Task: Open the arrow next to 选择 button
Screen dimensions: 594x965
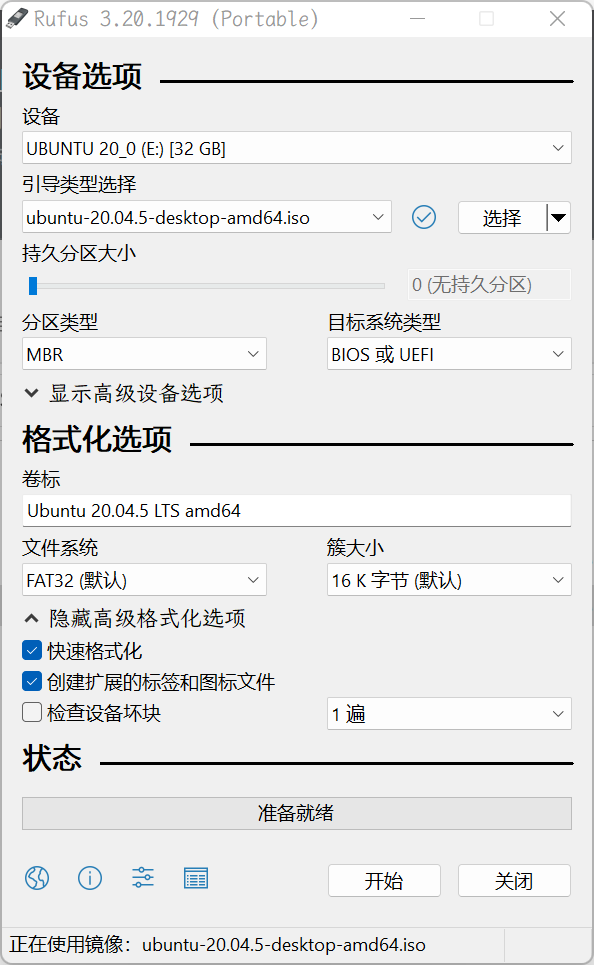Action: click(x=559, y=217)
